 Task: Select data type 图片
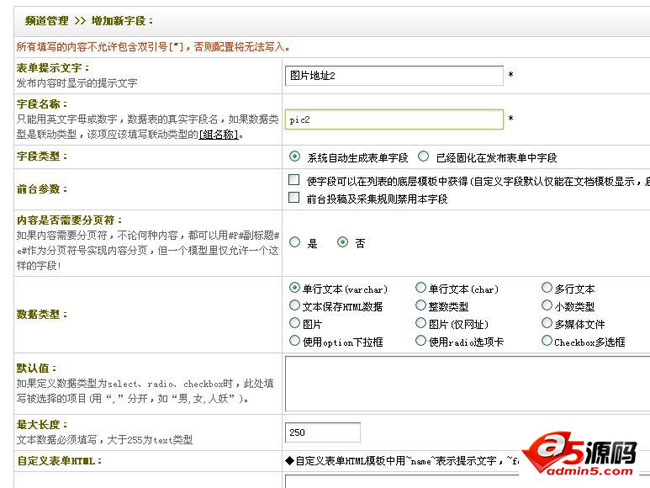[294, 323]
